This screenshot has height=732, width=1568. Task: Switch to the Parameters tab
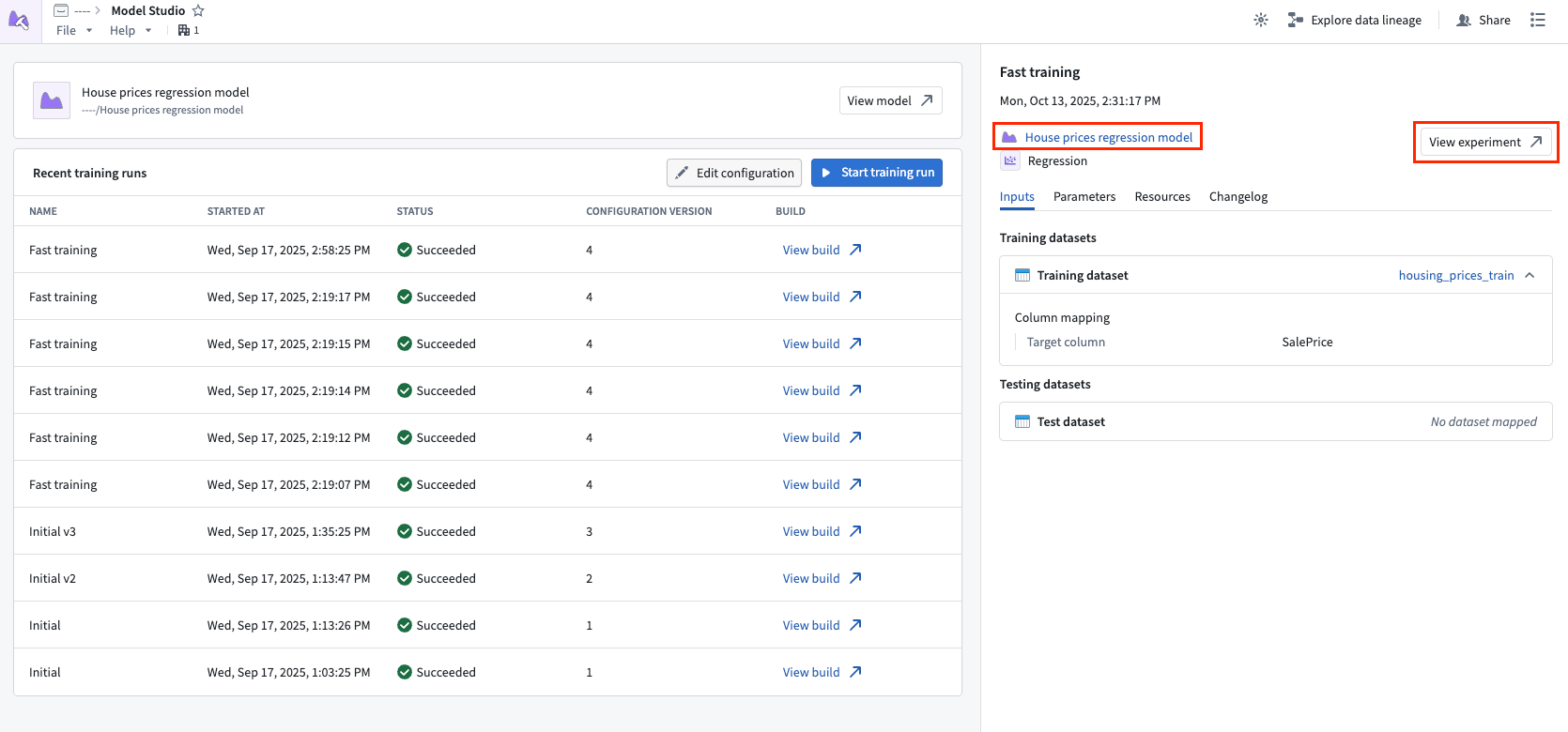click(1084, 196)
